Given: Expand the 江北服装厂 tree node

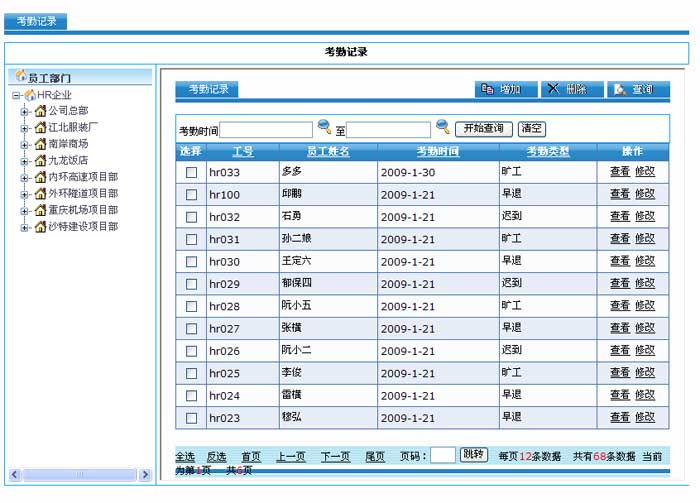Looking at the screenshot, I should click(25, 128).
